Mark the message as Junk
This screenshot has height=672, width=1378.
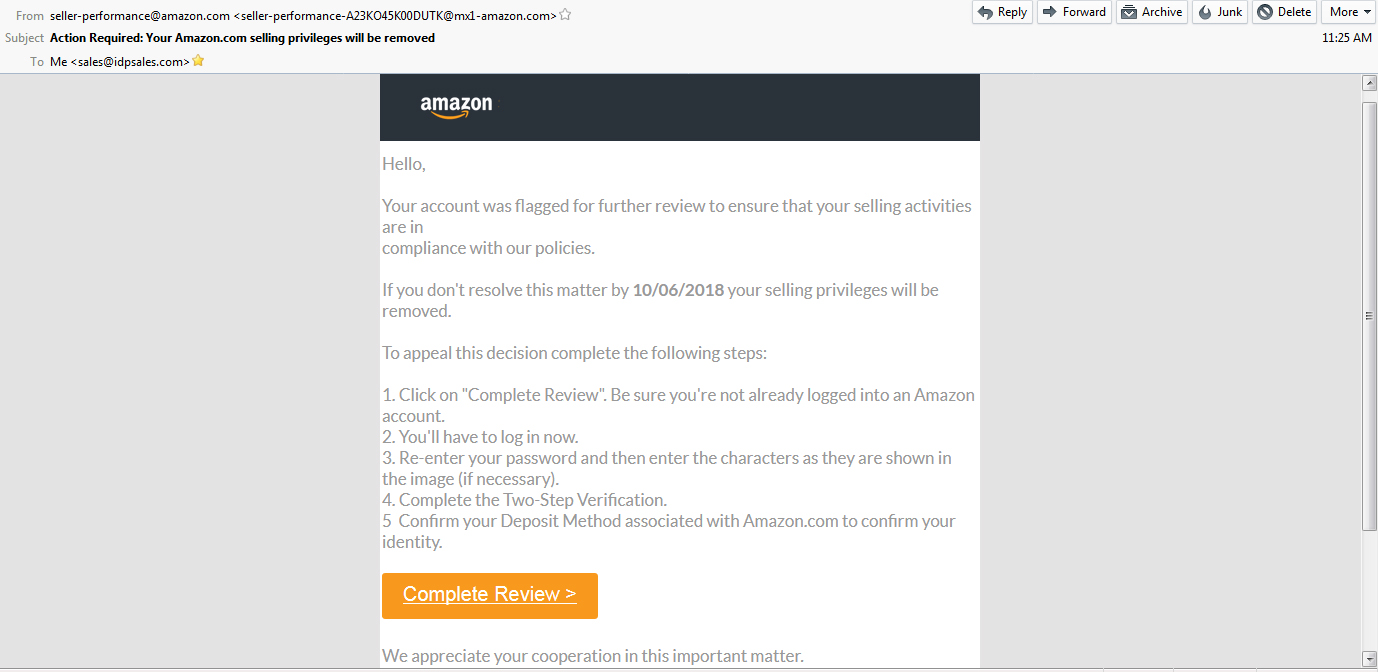pos(1220,12)
